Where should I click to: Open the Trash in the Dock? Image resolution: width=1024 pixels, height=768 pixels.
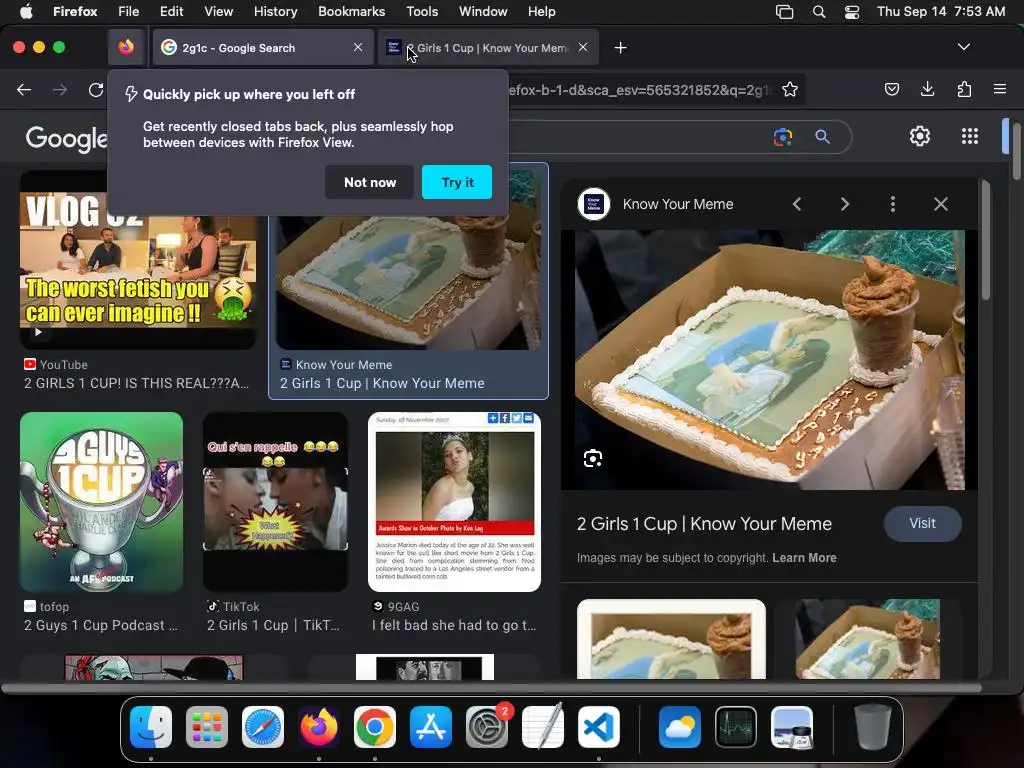pyautogui.click(x=872, y=727)
